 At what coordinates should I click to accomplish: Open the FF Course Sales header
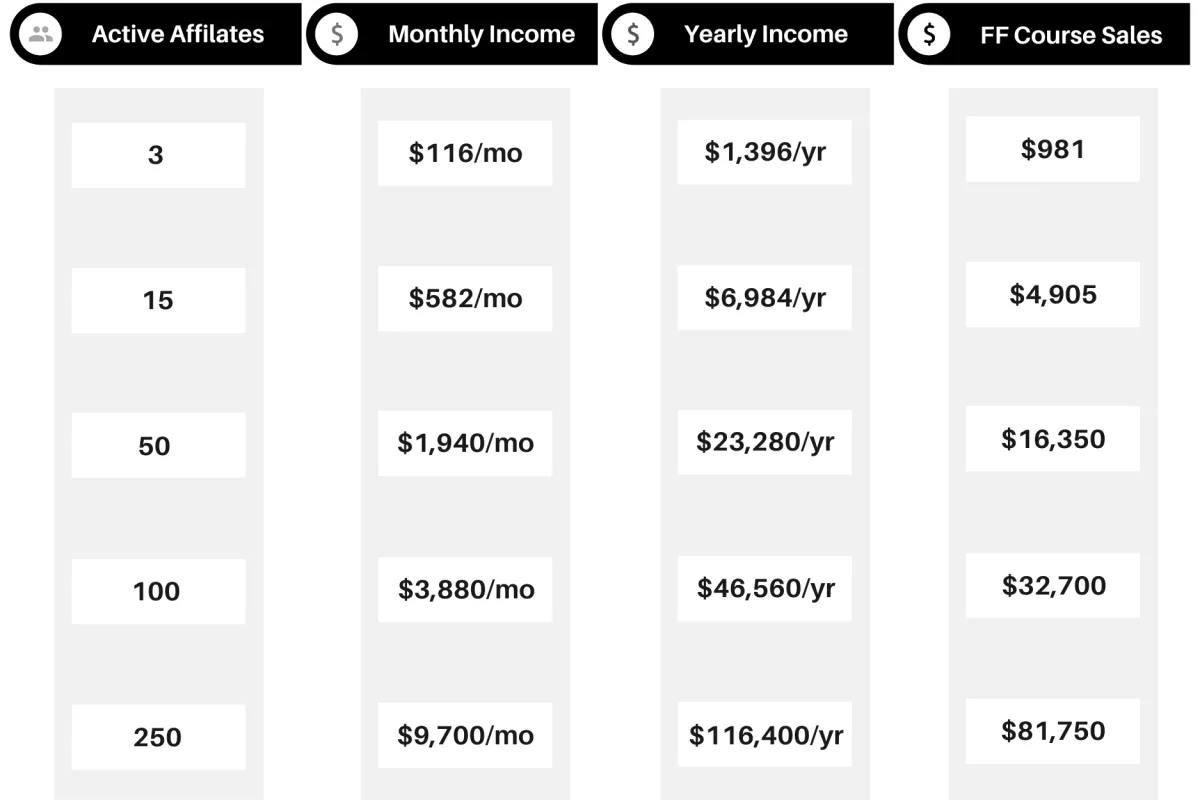point(1045,34)
